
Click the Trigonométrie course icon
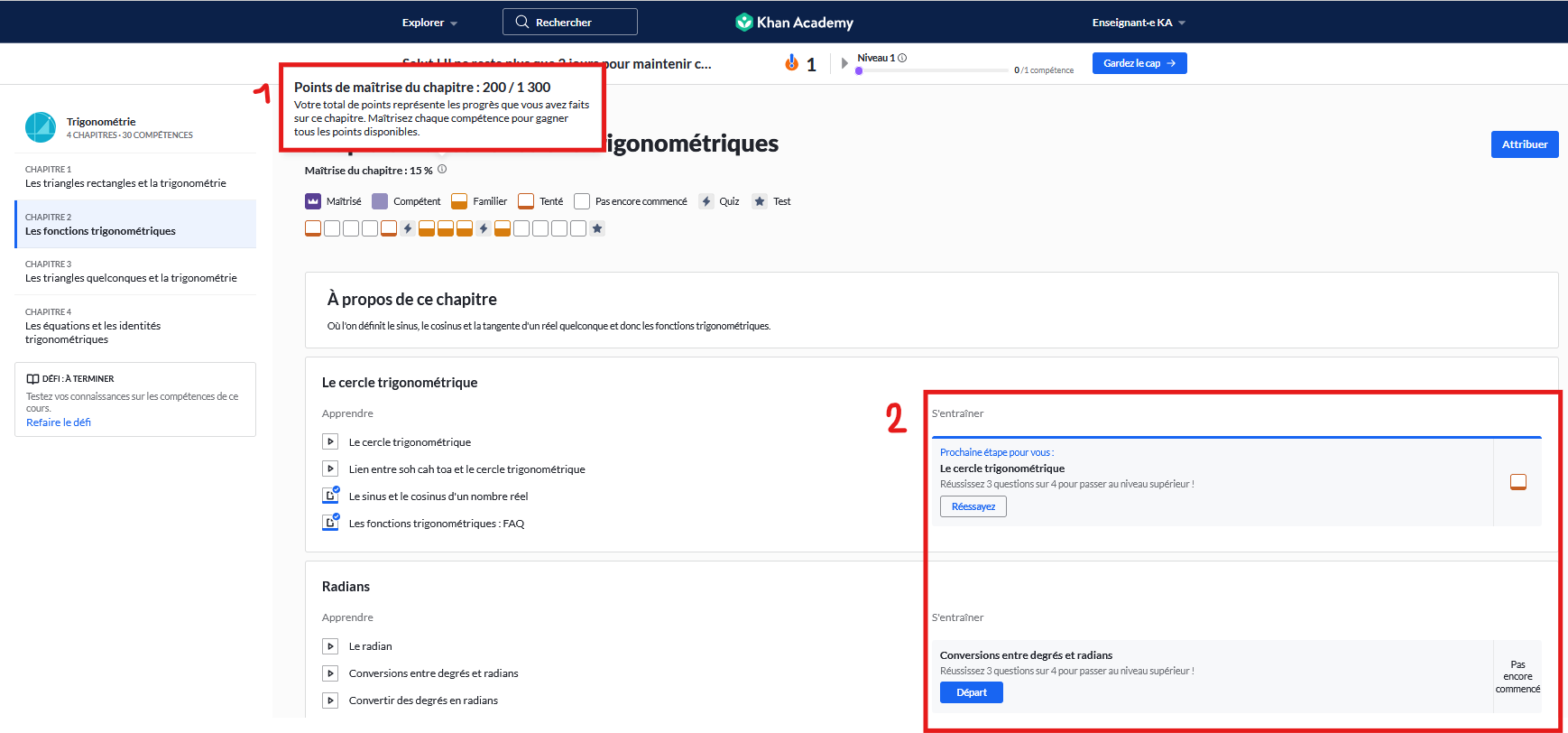tap(41, 127)
